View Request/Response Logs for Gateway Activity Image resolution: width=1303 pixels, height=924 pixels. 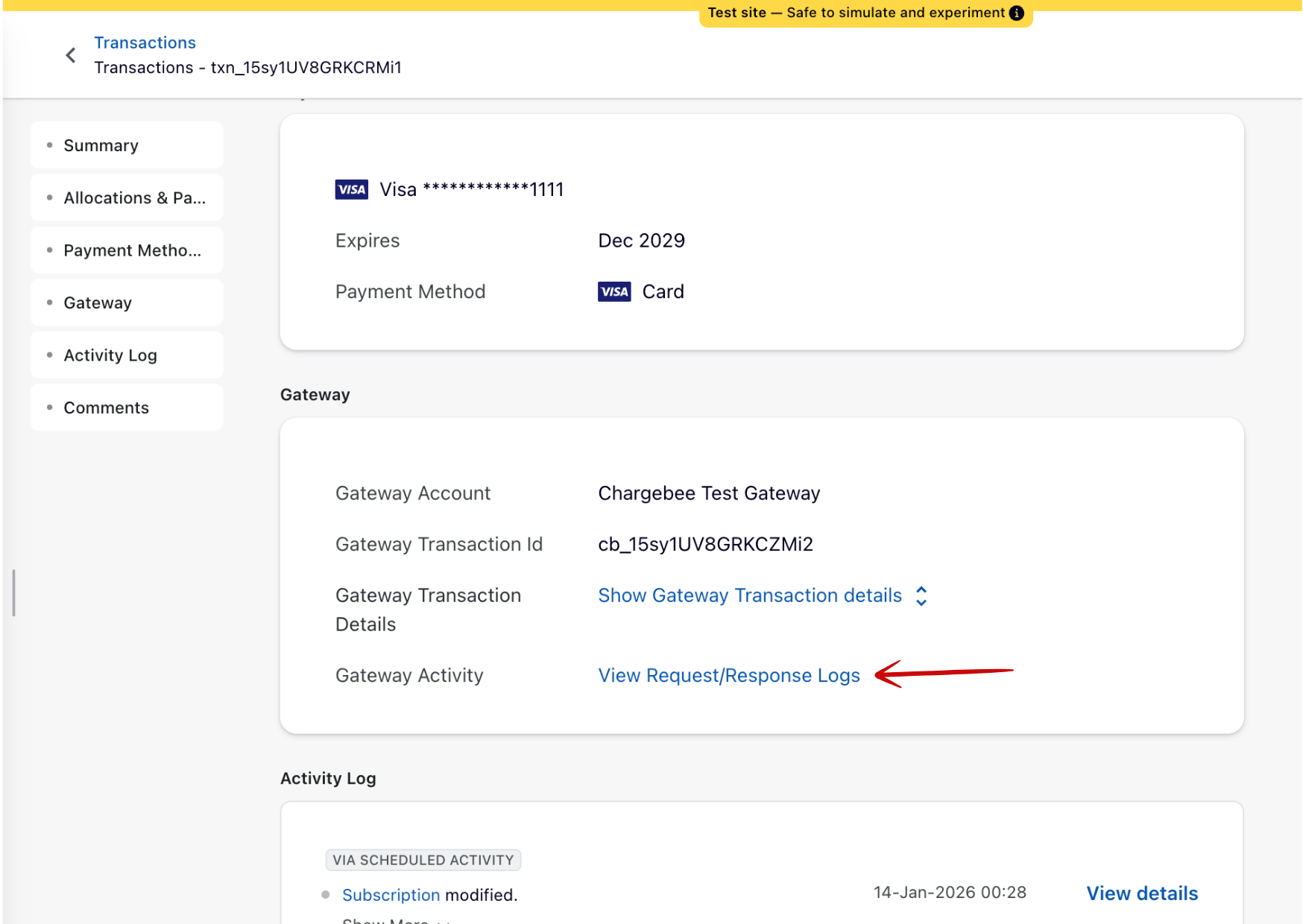(729, 675)
